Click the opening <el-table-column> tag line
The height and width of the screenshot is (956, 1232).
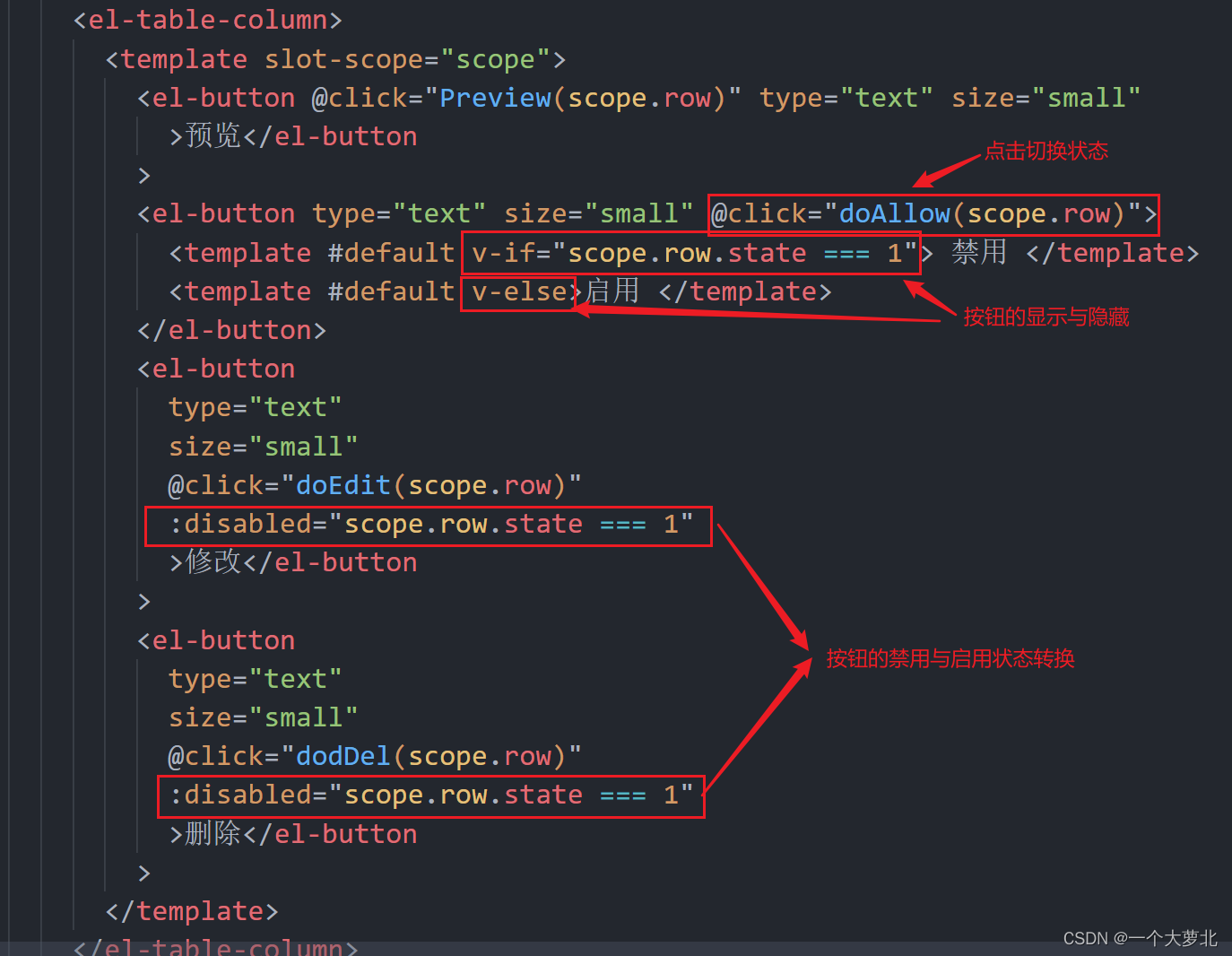[208, 20]
